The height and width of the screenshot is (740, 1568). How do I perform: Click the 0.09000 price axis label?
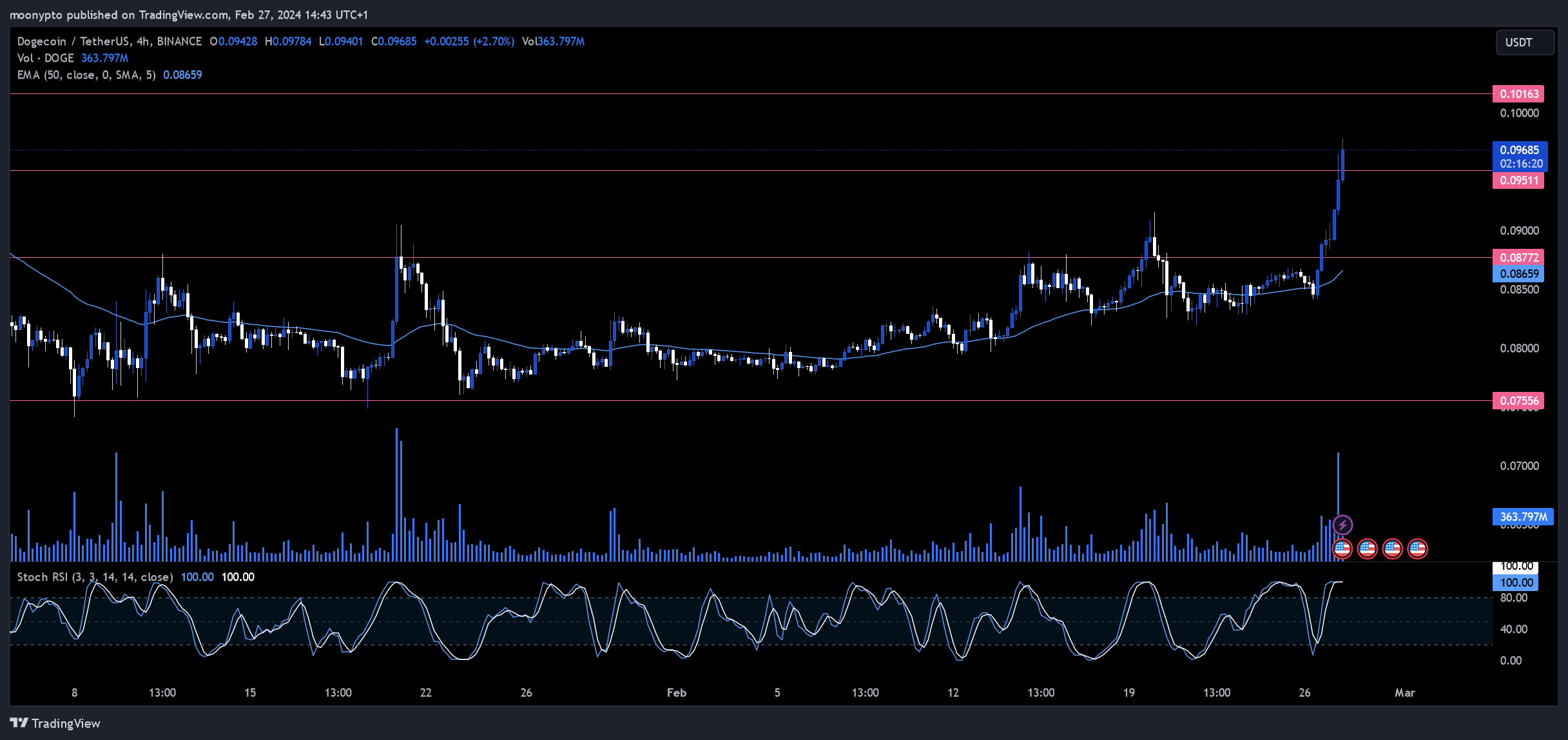click(1519, 231)
